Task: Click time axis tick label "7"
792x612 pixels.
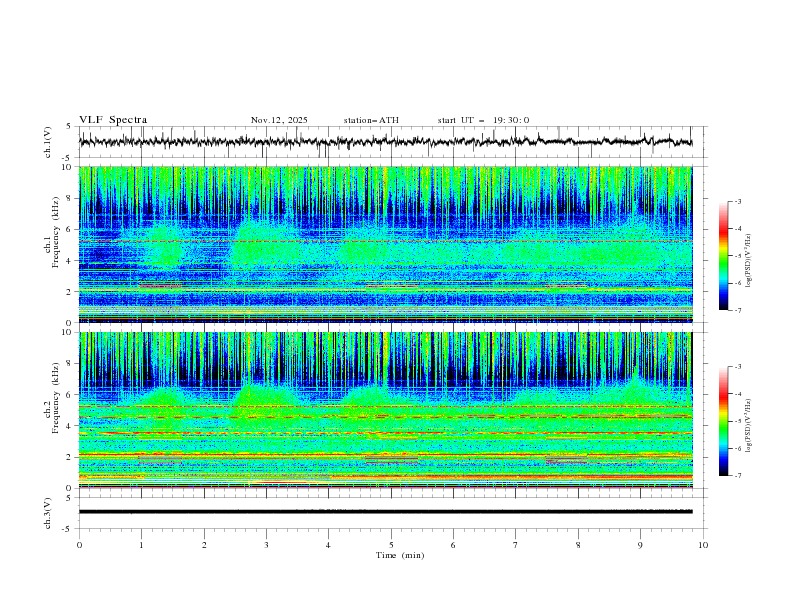Action: coord(516,545)
